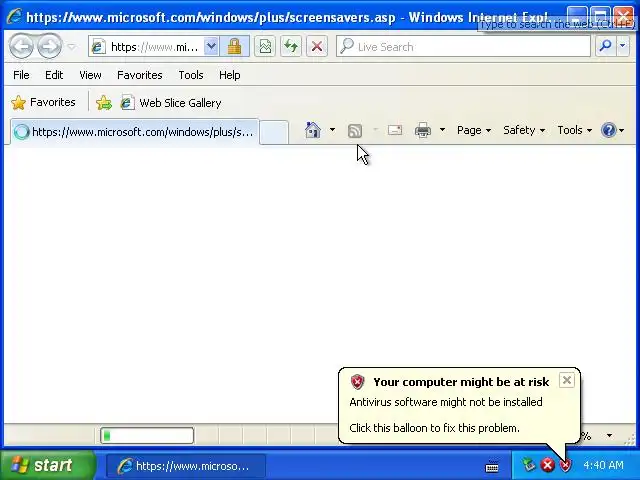Open the File menu
The height and width of the screenshot is (480, 640).
click(x=21, y=75)
